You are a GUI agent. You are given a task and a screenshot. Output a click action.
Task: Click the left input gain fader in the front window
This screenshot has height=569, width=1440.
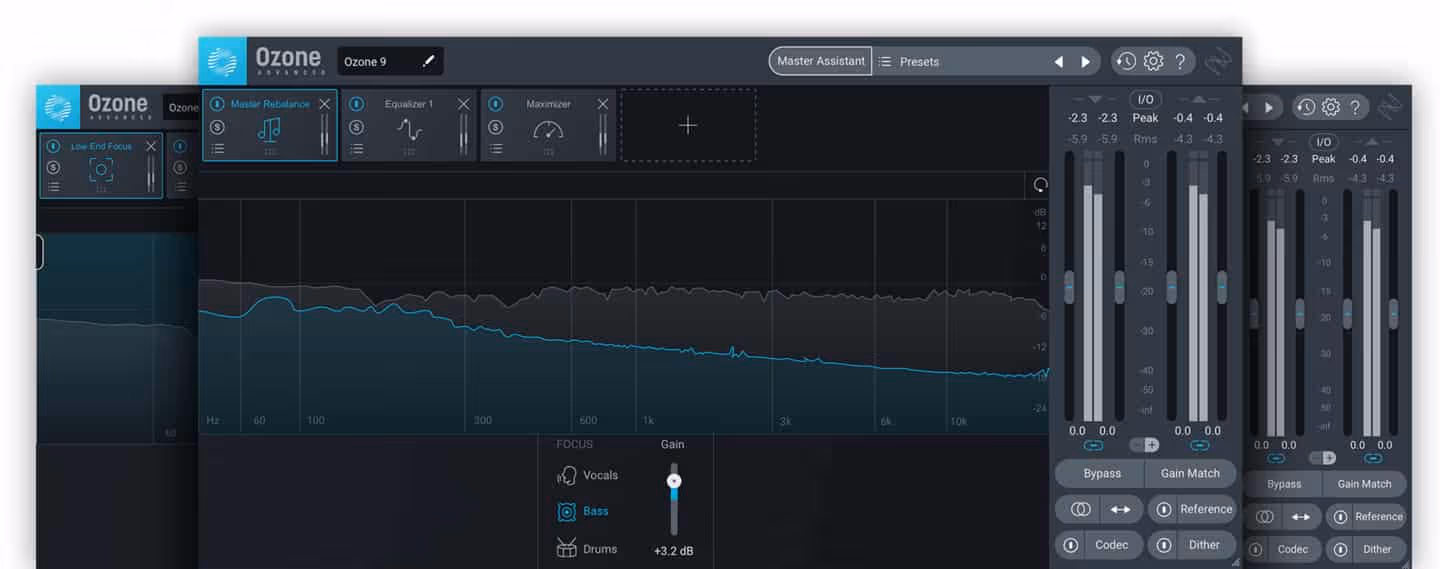(x=1069, y=287)
